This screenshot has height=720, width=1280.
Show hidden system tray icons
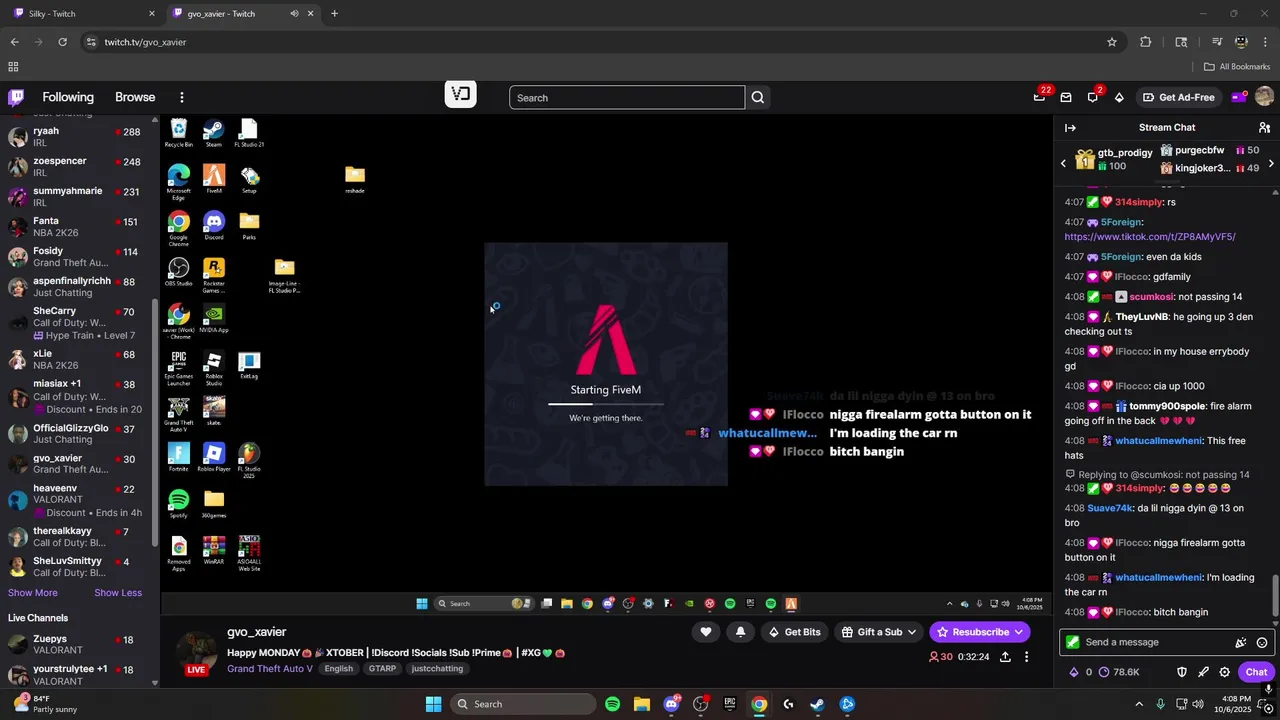point(1139,704)
